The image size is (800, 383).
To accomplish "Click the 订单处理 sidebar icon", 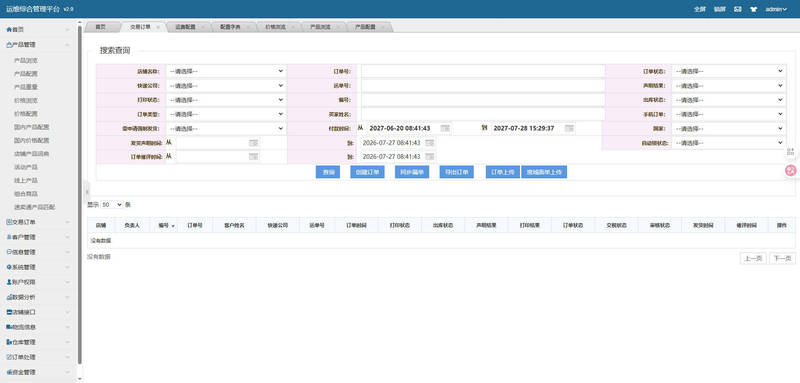I will point(9,357).
